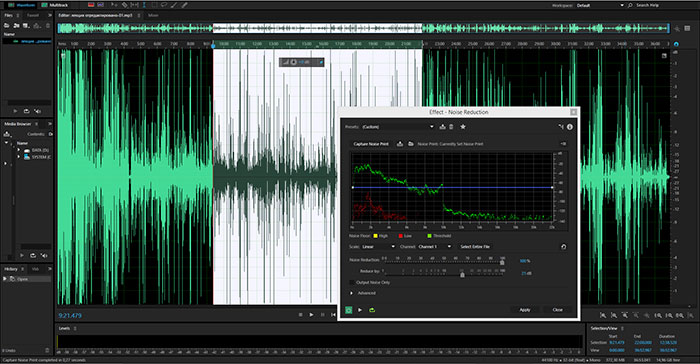Click the open file icon in Files panel
The image size is (700, 364).
pos(6,26)
